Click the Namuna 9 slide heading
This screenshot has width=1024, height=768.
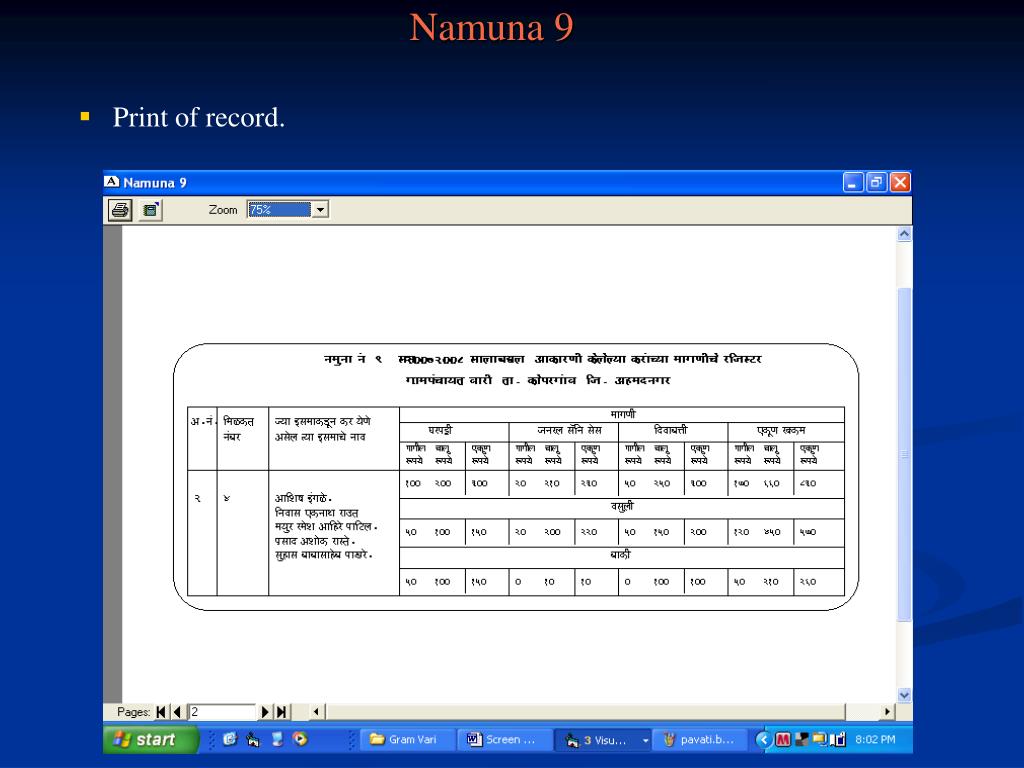491,27
